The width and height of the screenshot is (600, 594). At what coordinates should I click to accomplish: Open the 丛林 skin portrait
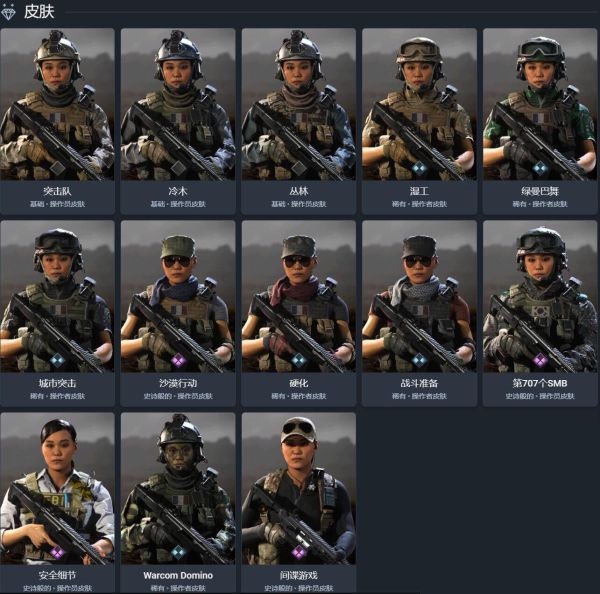pos(299,104)
